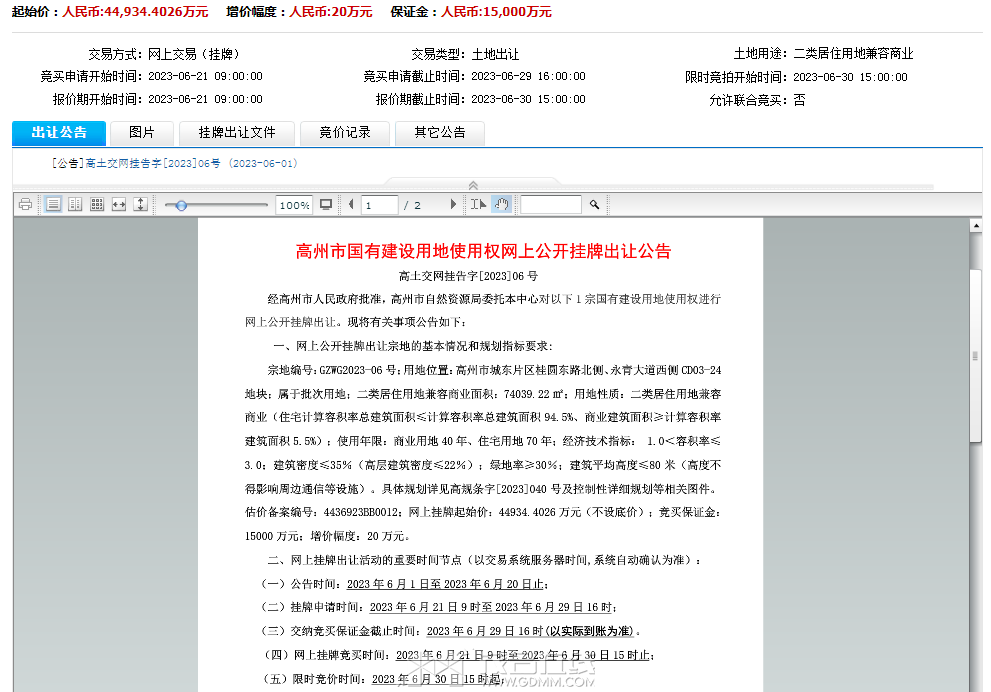
Task: Go to previous page arrow
Action: (351, 204)
